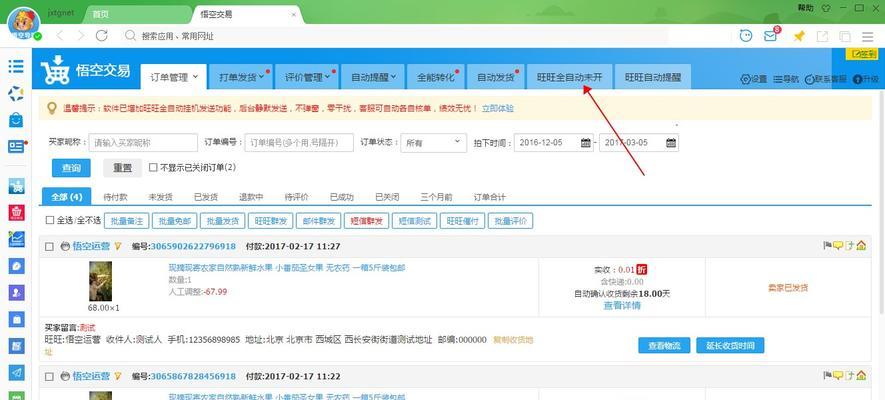
Task: Switch to 待付款 order tab
Action: 115,197
